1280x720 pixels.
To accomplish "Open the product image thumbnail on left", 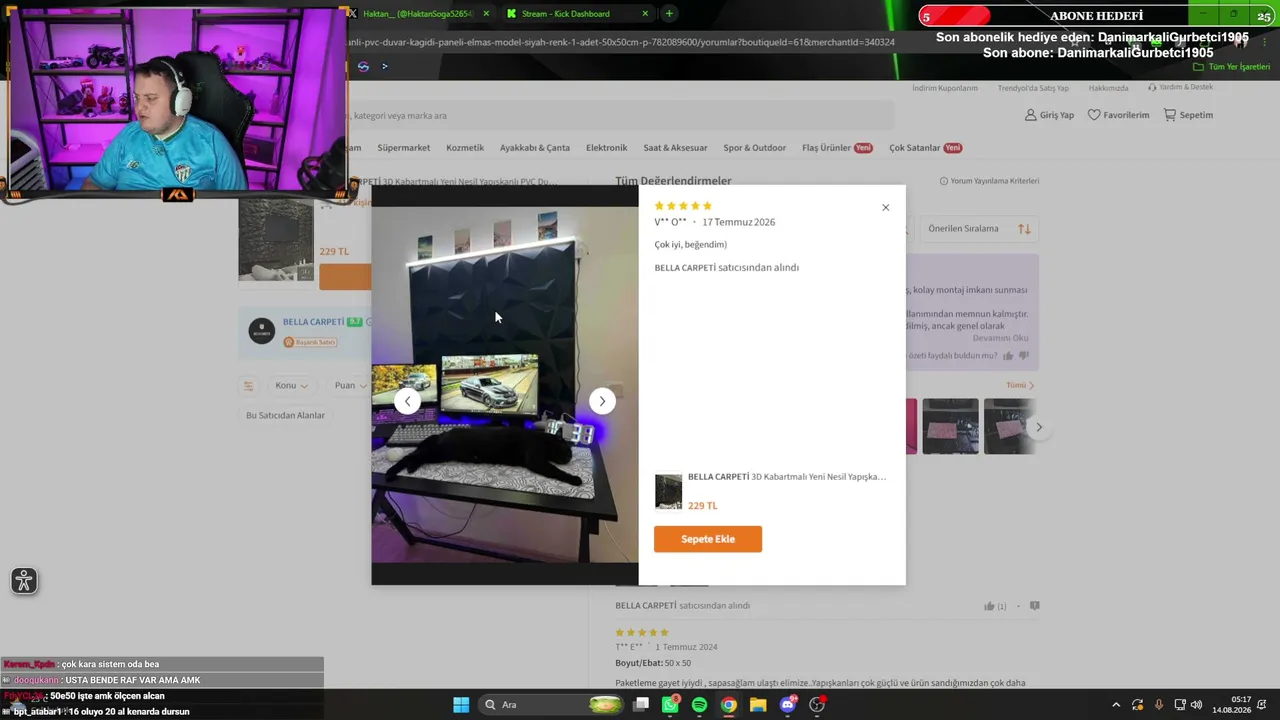I will [276, 240].
